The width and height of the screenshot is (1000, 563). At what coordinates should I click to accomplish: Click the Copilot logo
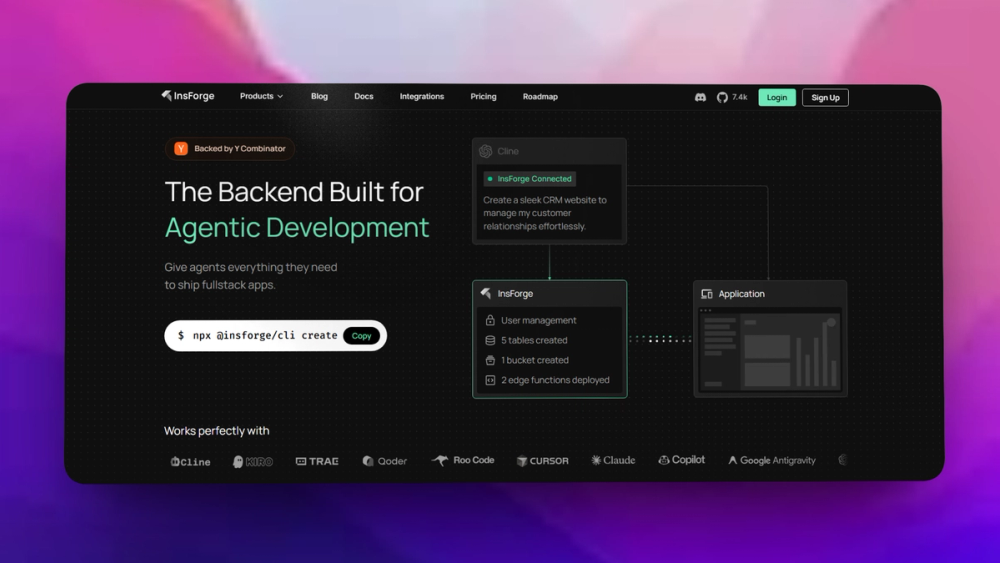click(682, 460)
